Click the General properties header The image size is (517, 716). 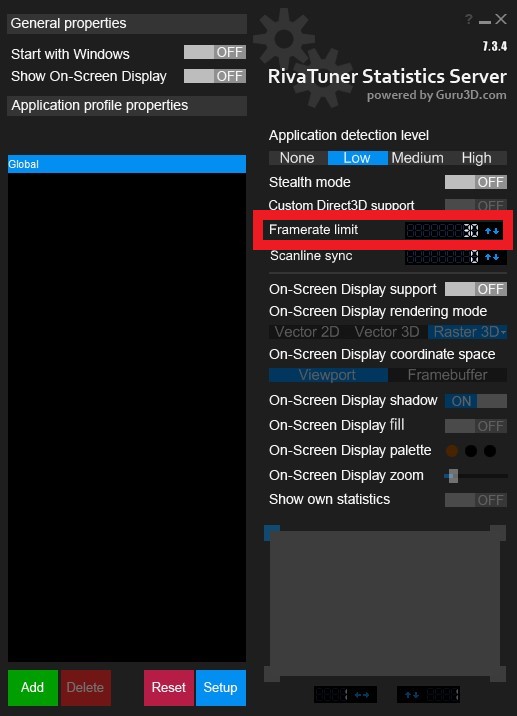(127, 23)
